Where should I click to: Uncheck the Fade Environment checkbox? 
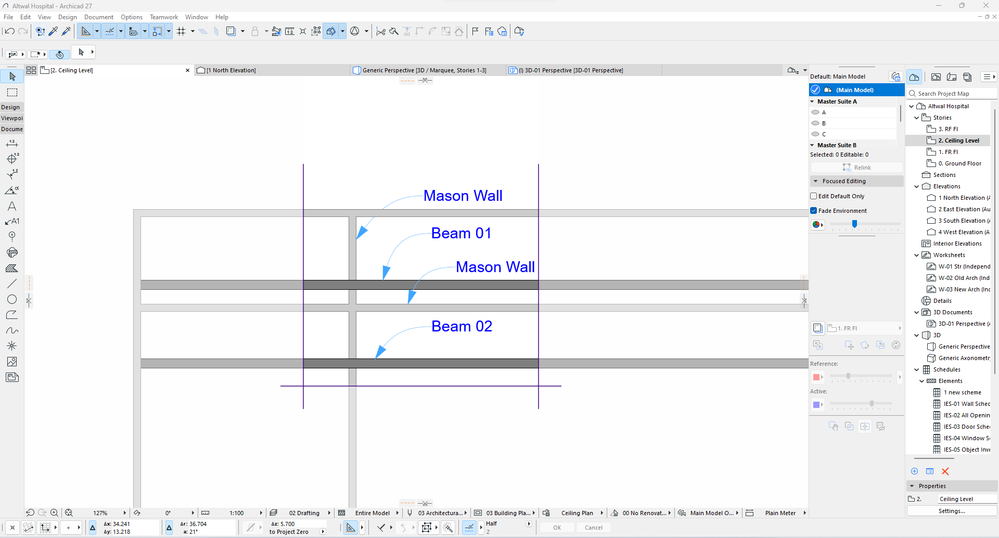point(814,210)
